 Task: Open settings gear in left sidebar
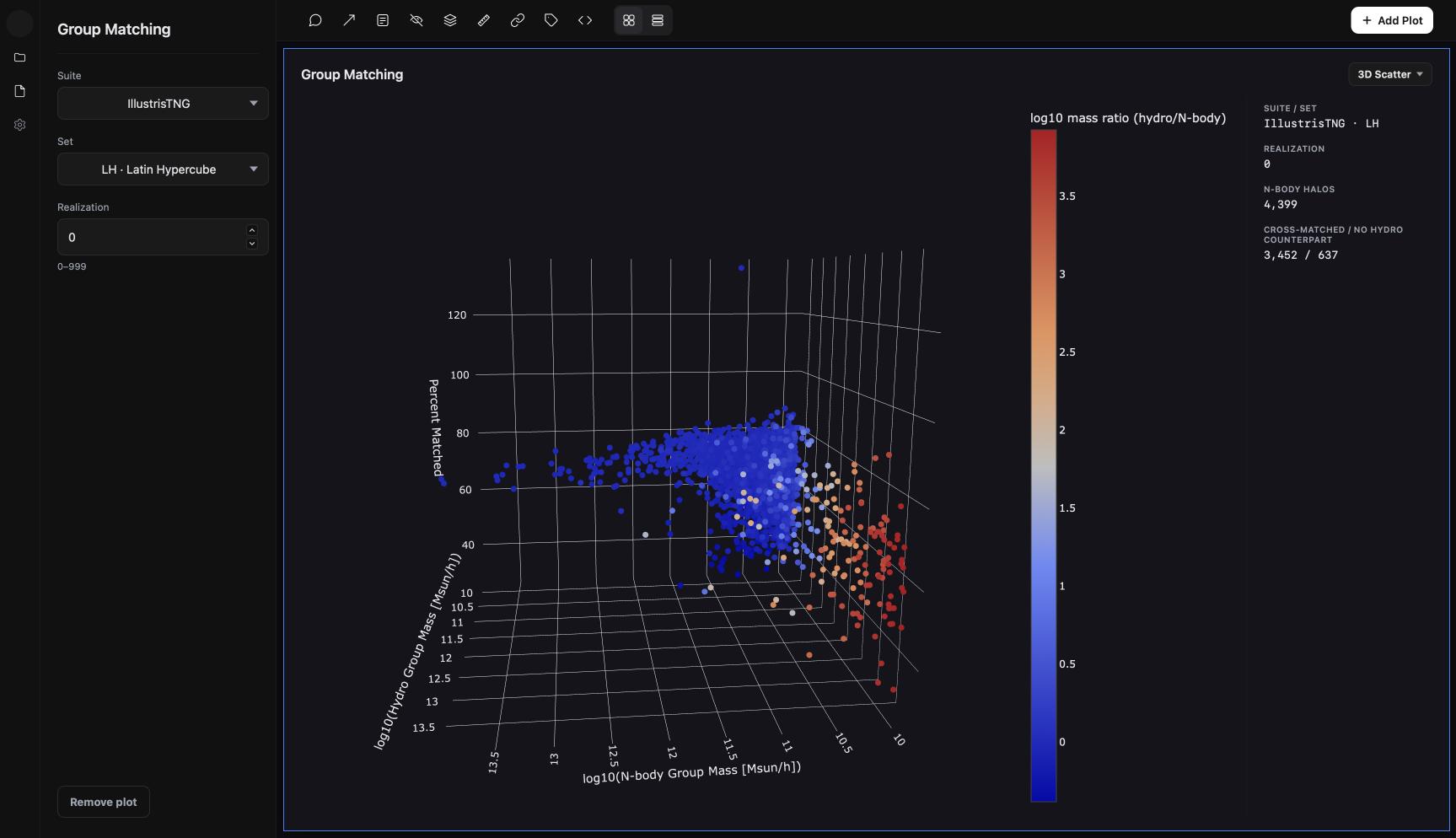20,125
